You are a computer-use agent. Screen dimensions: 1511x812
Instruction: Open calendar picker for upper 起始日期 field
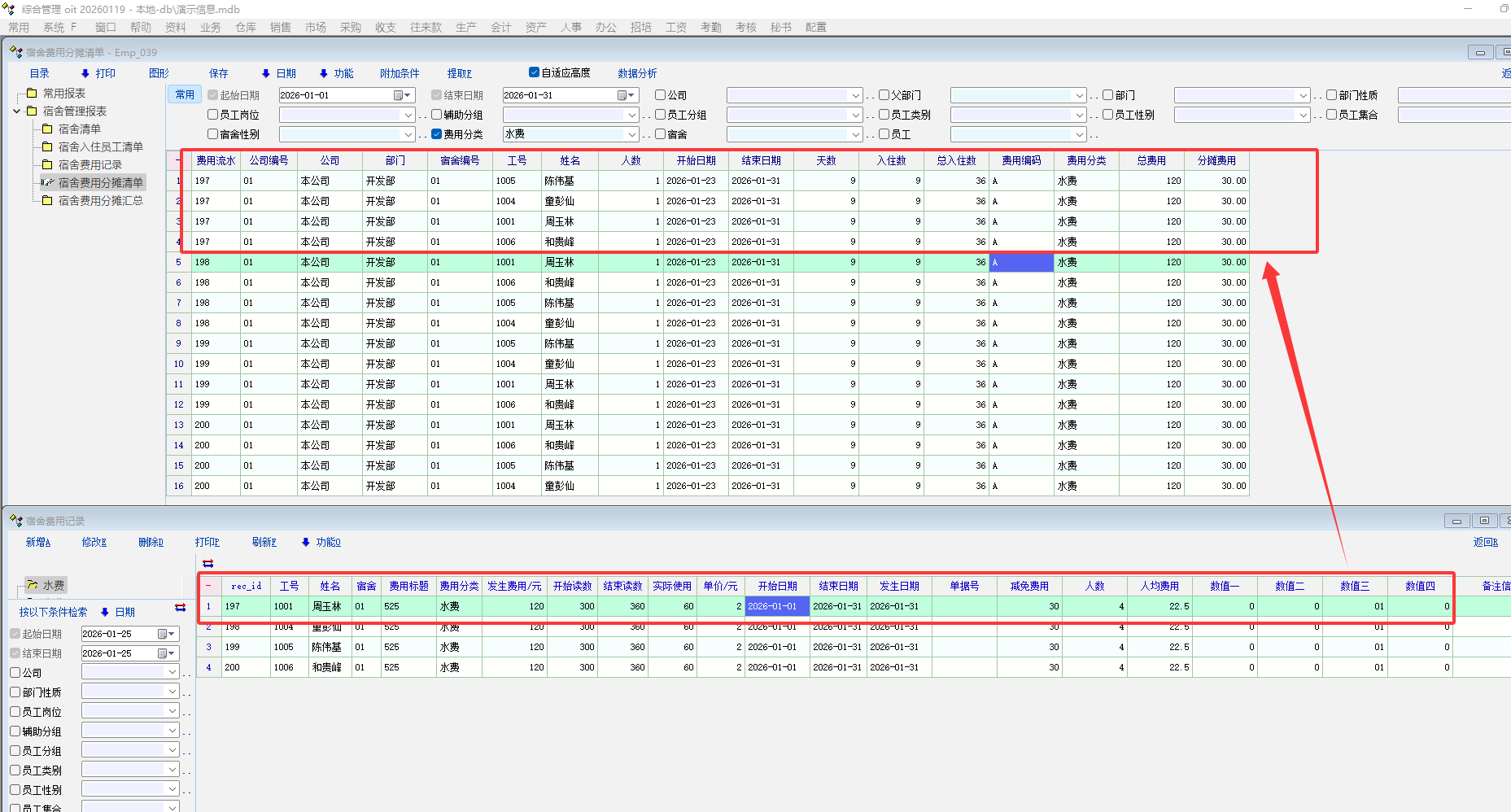pyautogui.click(x=398, y=95)
